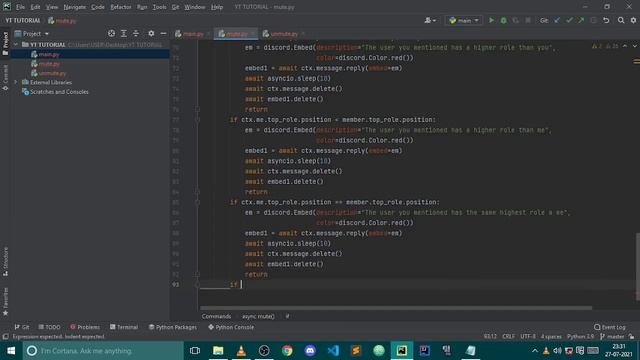Open the Tools menu
This screenshot has width=640, height=360.
click(x=159, y=7)
